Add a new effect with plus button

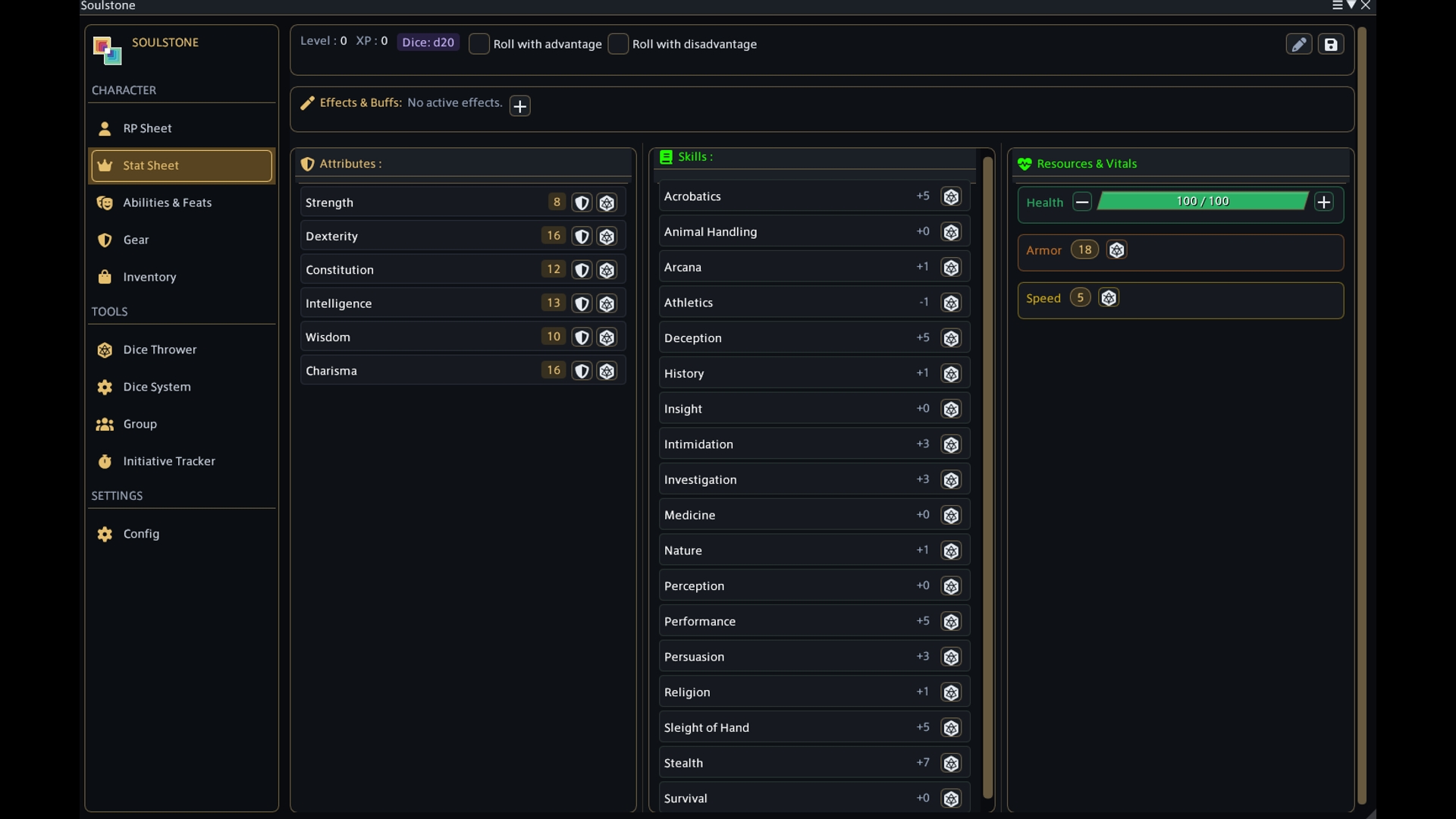519,106
